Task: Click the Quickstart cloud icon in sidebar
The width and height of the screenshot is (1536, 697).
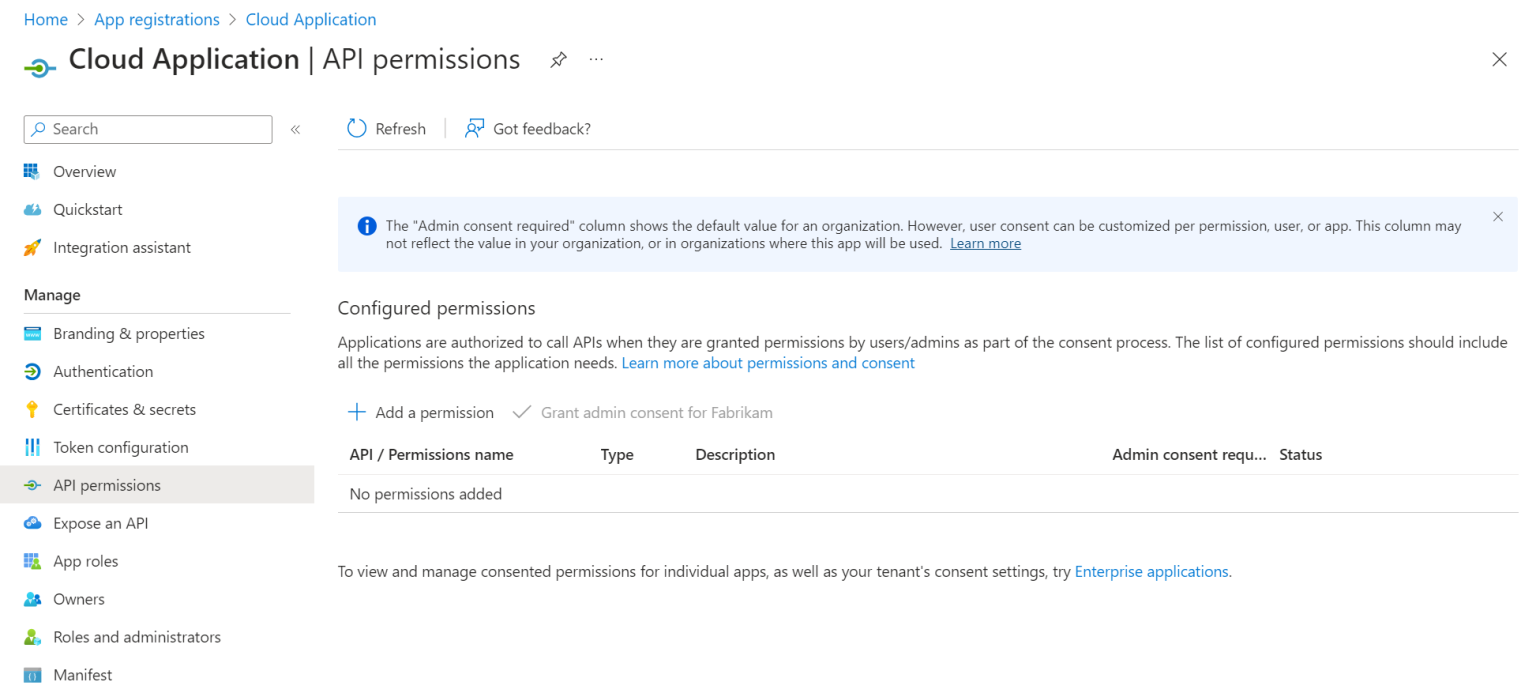Action: click(x=33, y=210)
